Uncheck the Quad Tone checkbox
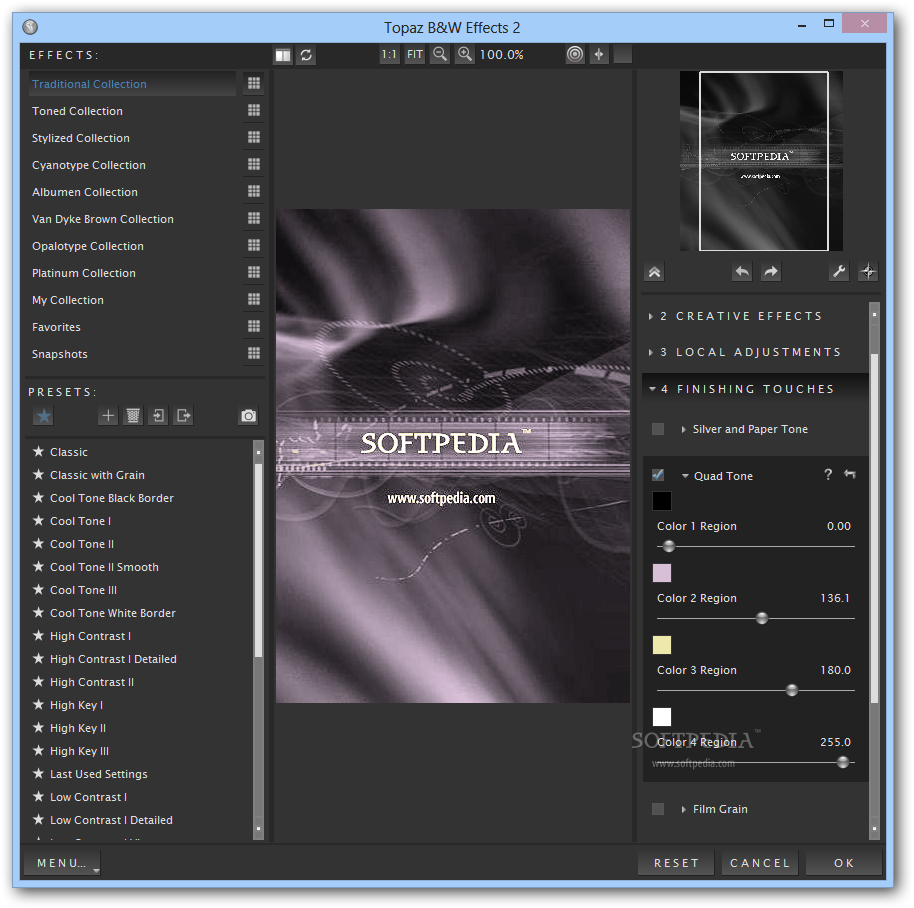Viewport: 914px width, 908px height. tap(658, 476)
